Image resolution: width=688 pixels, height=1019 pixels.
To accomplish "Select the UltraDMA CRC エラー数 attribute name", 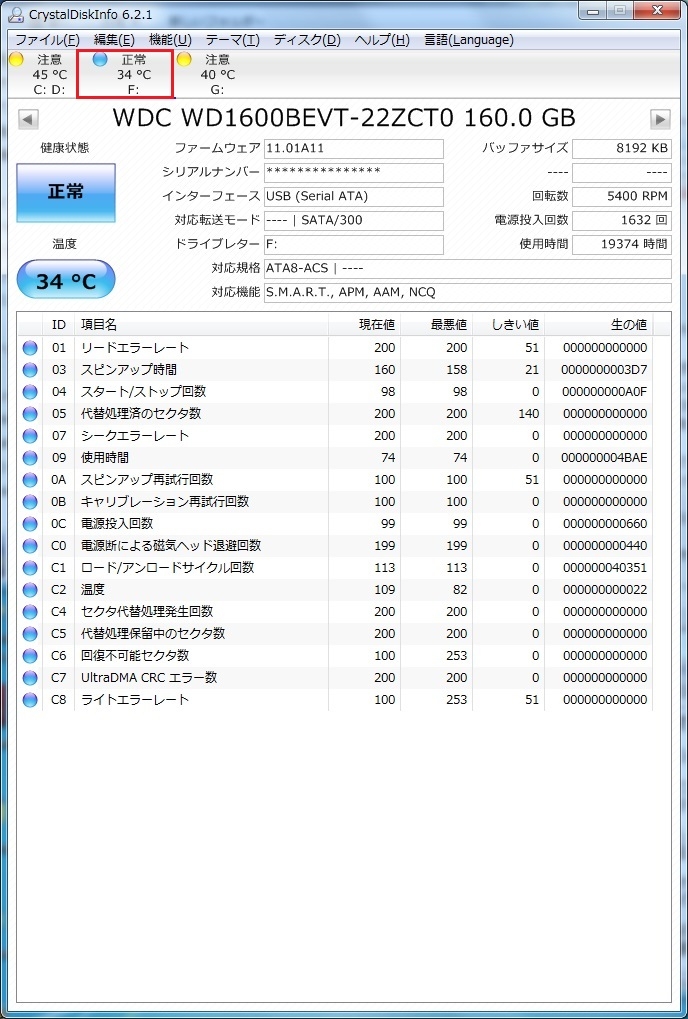I will (x=149, y=678).
